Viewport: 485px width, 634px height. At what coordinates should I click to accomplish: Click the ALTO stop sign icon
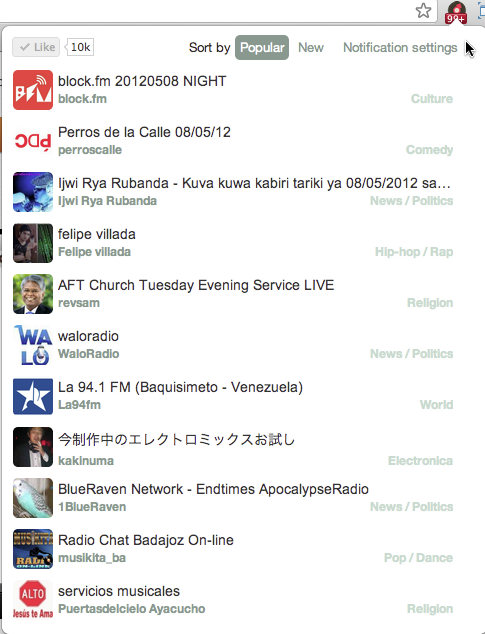pyautogui.click(x=33, y=600)
